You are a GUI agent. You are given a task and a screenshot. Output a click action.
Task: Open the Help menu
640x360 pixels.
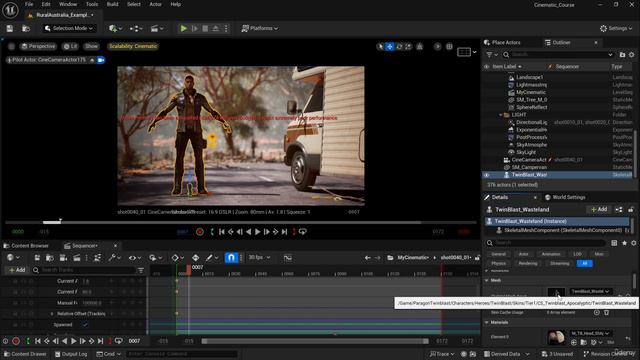pyautogui.click(x=176, y=4)
